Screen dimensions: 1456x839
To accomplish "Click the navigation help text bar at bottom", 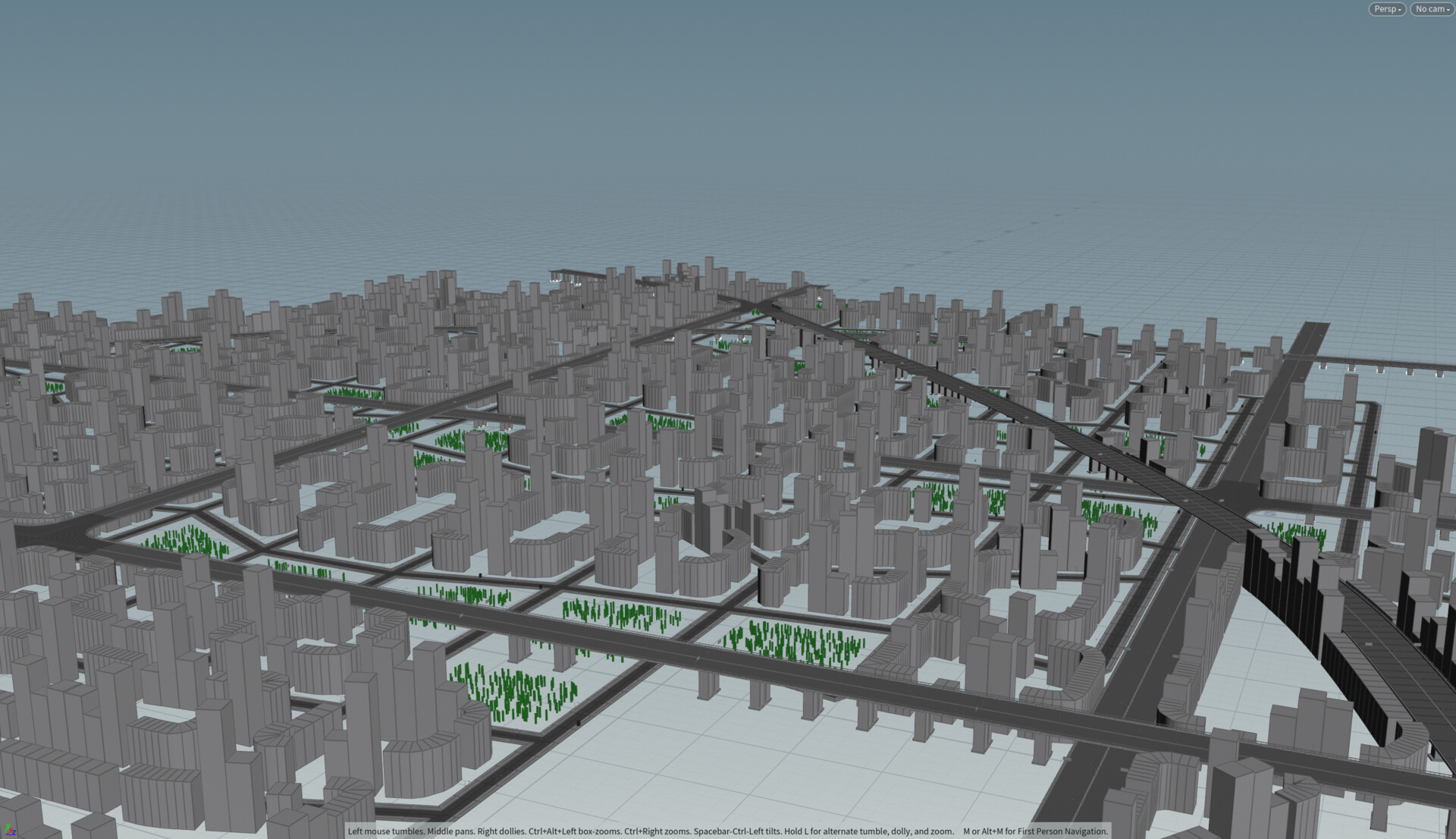I will click(726, 831).
